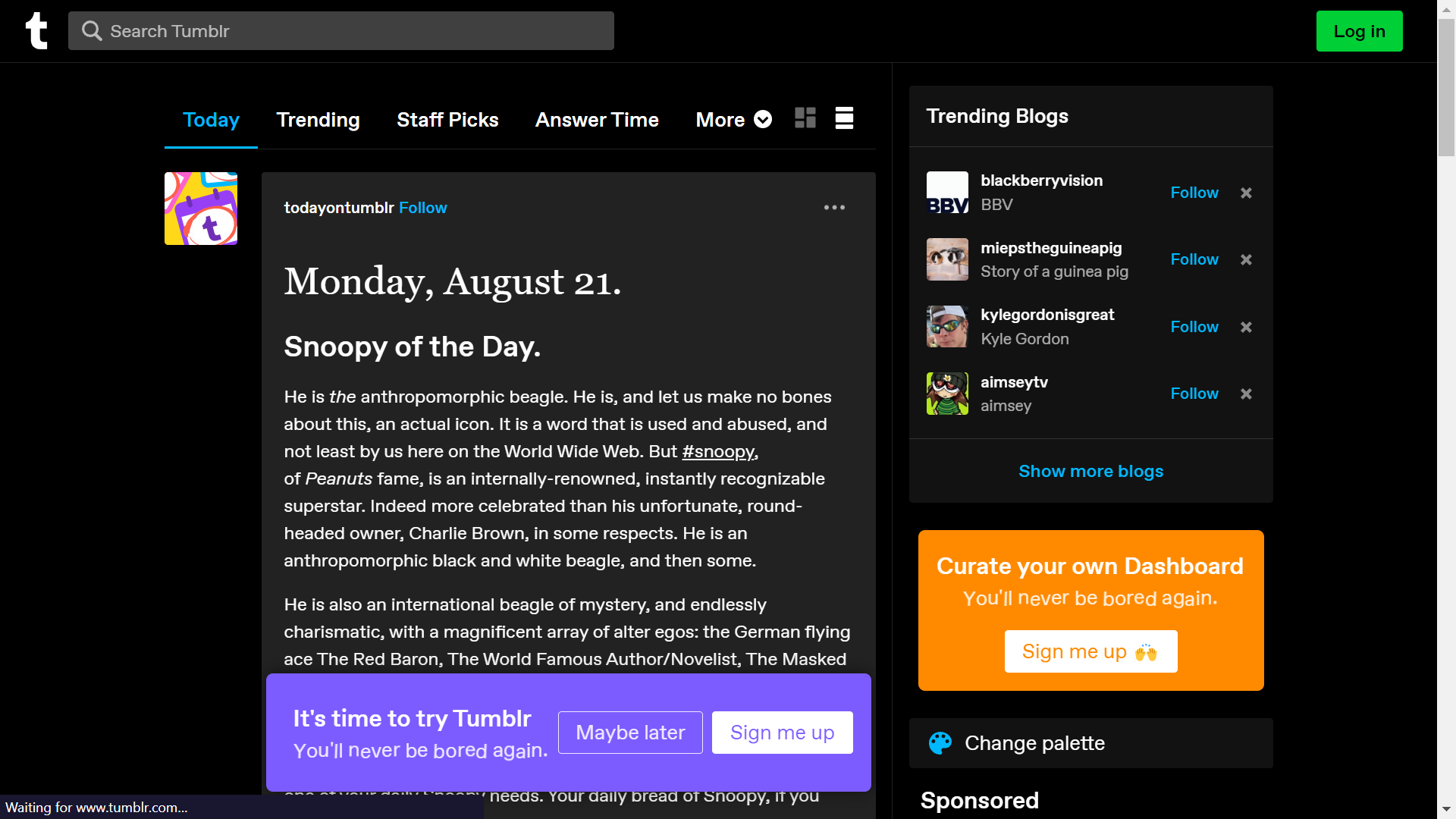Click the kylegordonisgreat blog name
The width and height of the screenshot is (1456, 819).
[x=1047, y=315]
